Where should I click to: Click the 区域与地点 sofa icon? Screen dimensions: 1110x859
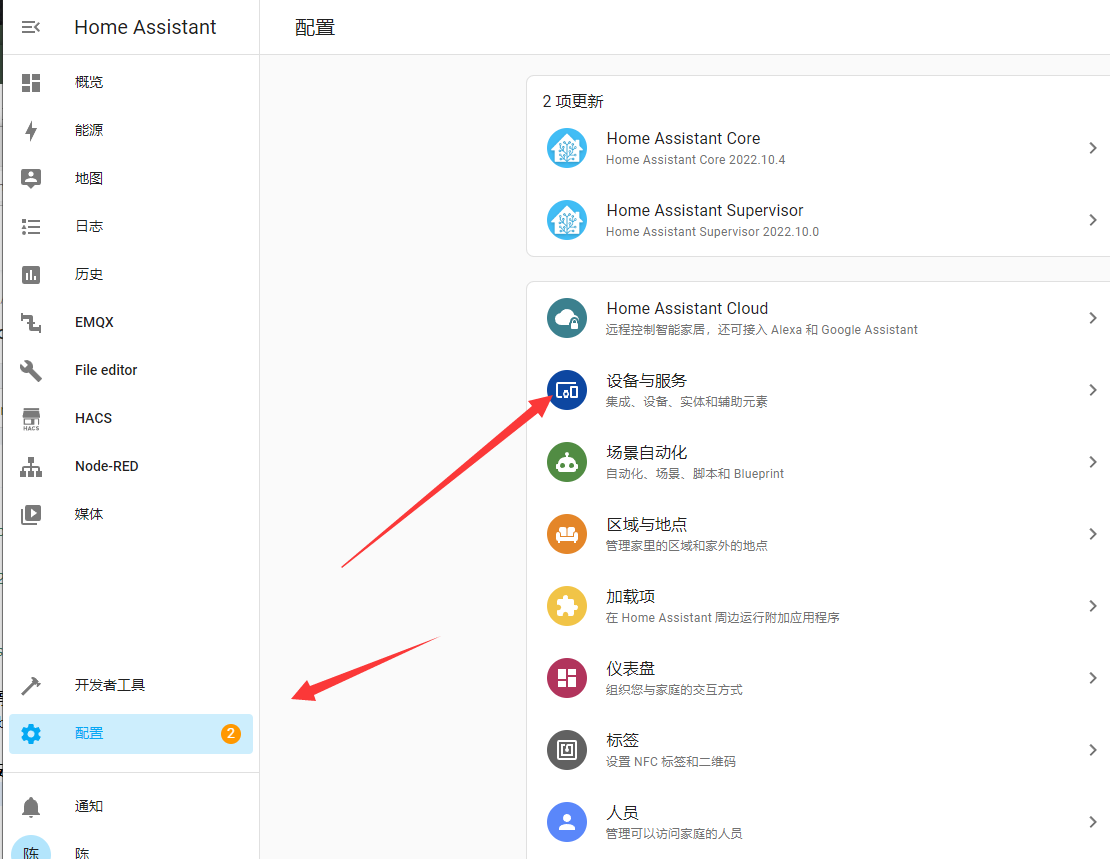566,534
